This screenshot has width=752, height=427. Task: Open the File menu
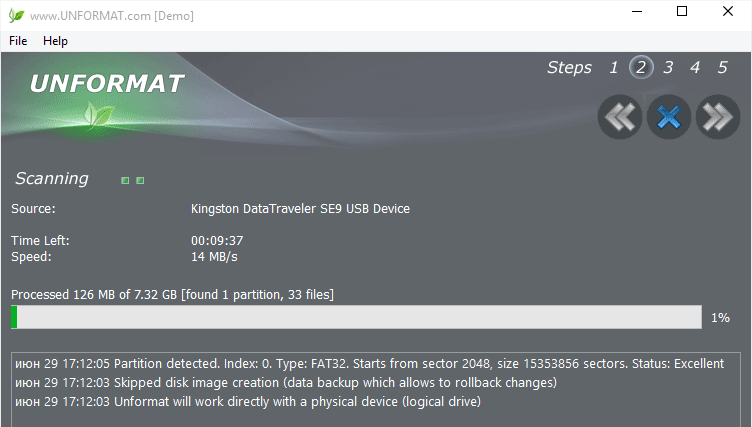tap(18, 41)
